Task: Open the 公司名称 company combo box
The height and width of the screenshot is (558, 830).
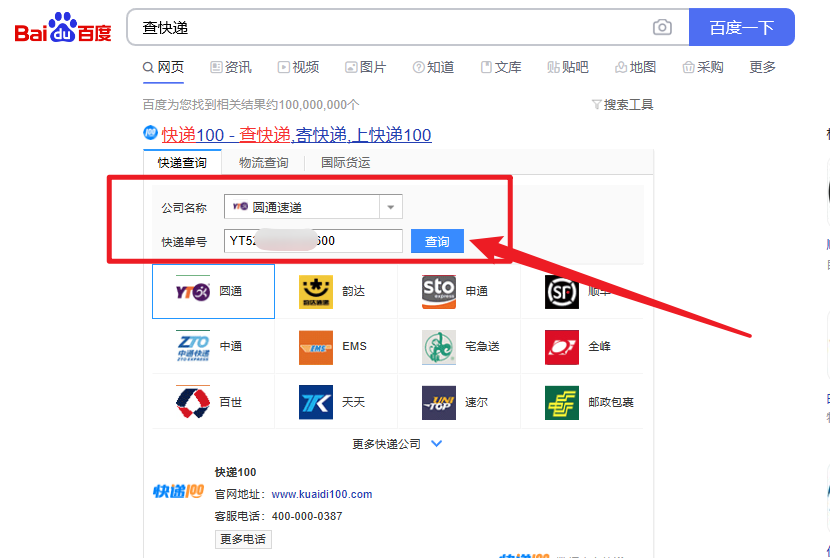Action: point(313,206)
